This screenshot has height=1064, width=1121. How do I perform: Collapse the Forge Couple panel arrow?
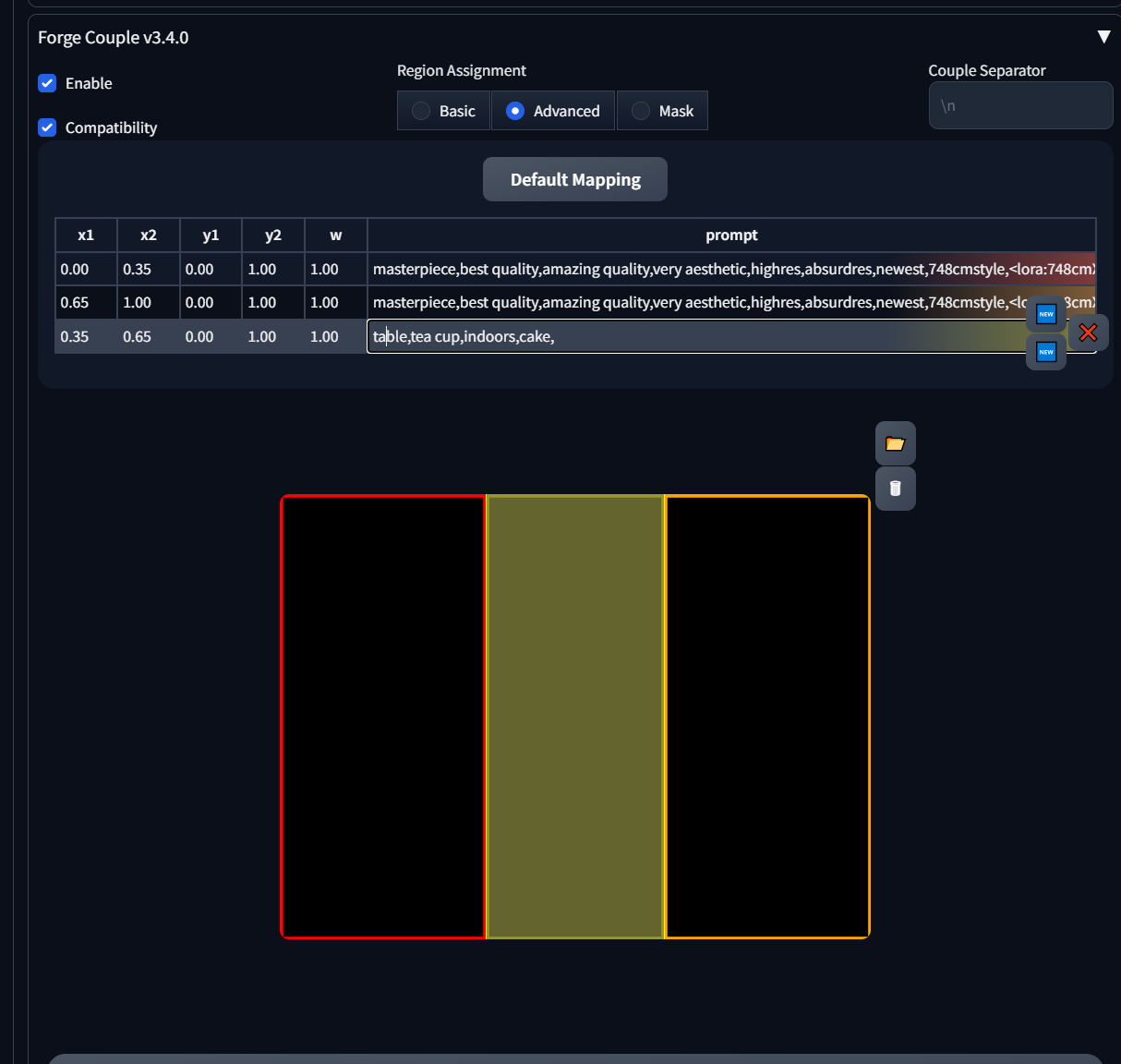coord(1103,37)
